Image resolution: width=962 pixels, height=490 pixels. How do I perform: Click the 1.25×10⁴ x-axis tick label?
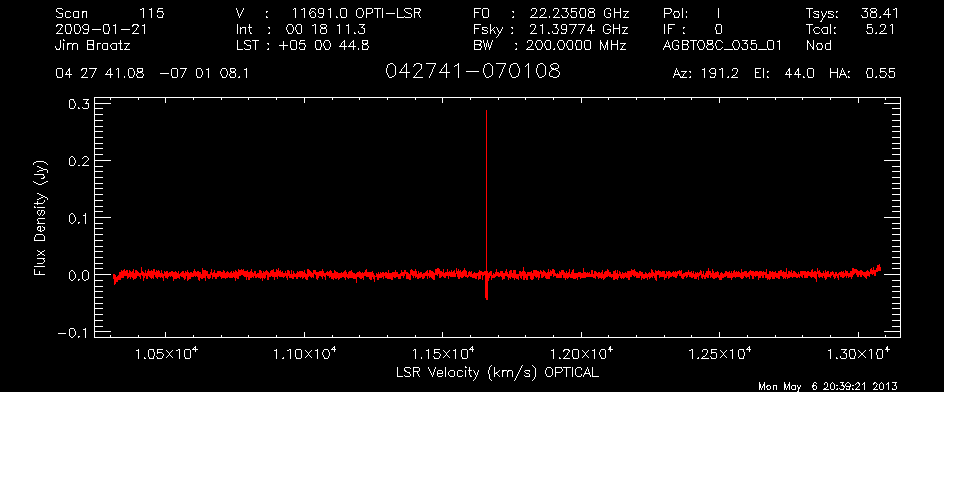[719, 354]
